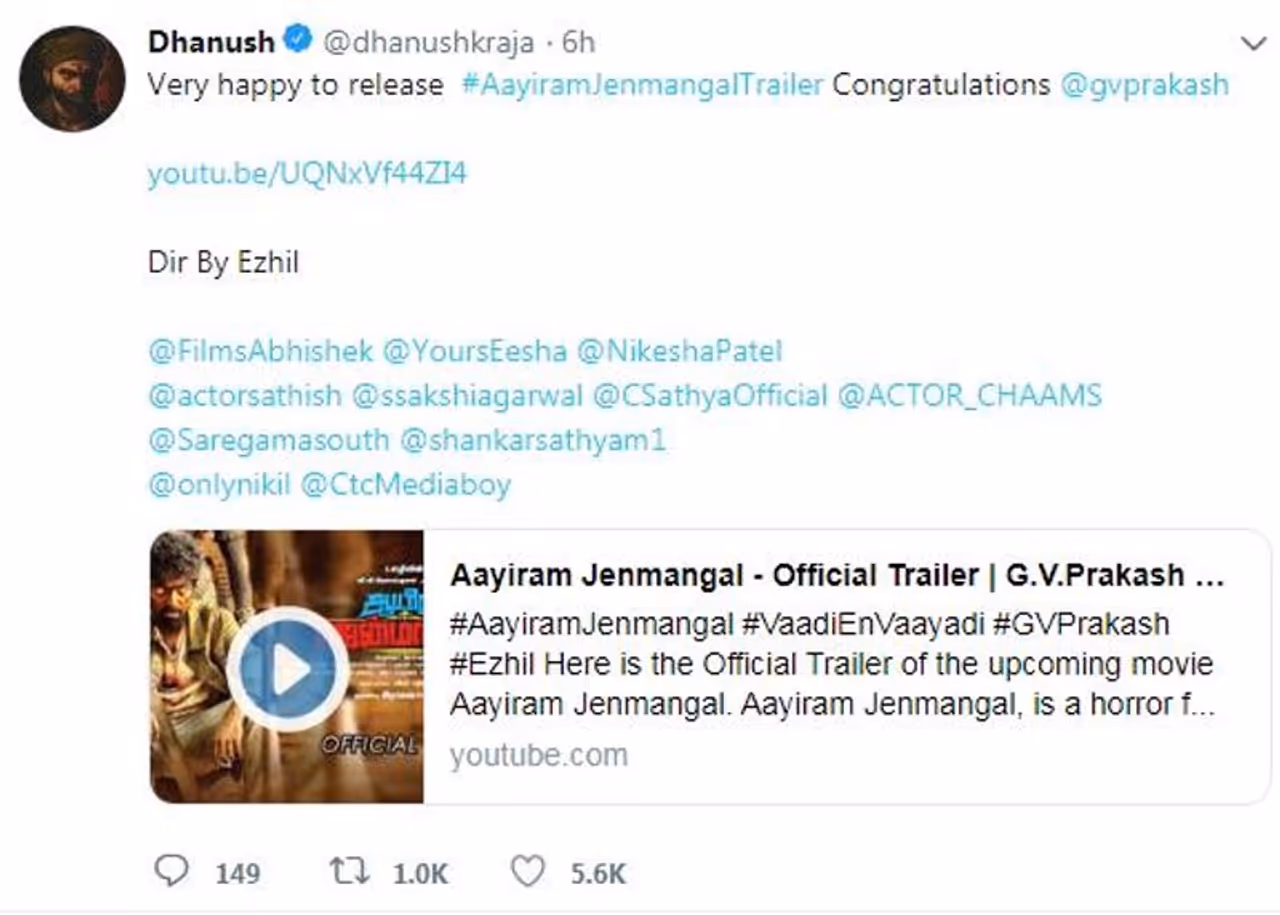Open the youtu.be/UQNxVf44ZI4 link
This screenshot has width=1280, height=915.
(307, 174)
